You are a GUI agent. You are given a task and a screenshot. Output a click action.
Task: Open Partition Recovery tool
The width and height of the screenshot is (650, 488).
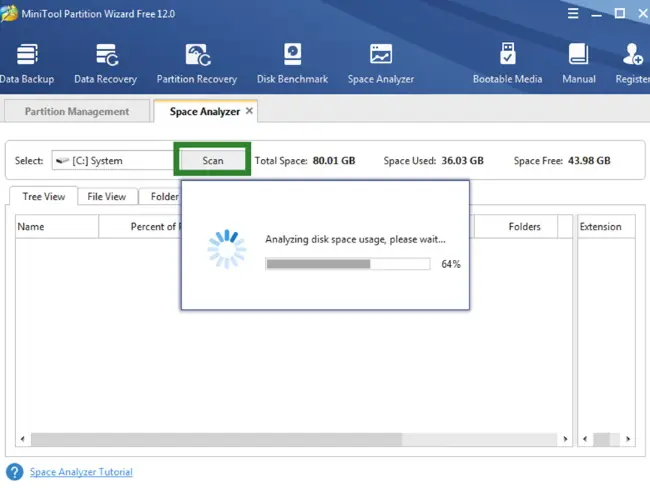point(197,63)
